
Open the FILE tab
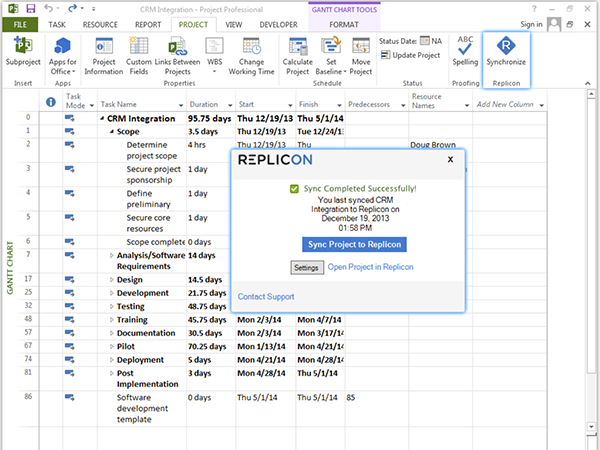[x=20, y=24]
